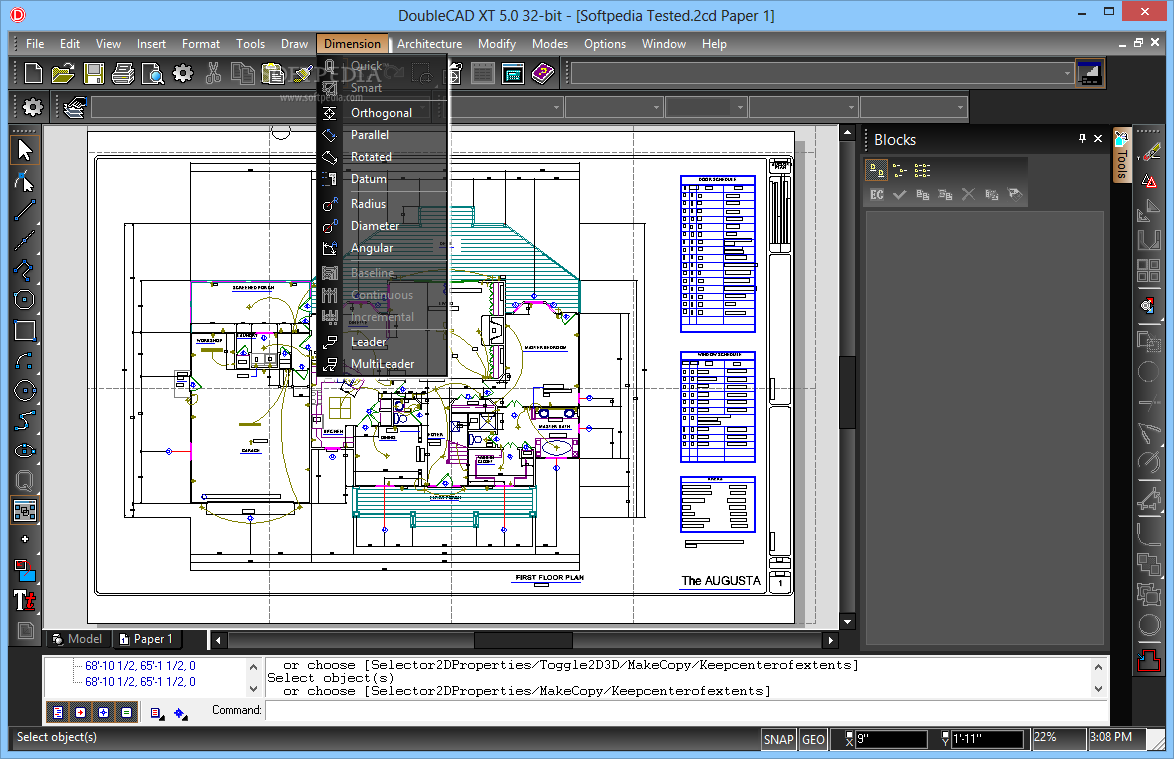Save the drawing with the floppy icon
Viewport: 1174px width, 759px height.
pyautogui.click(x=94, y=73)
